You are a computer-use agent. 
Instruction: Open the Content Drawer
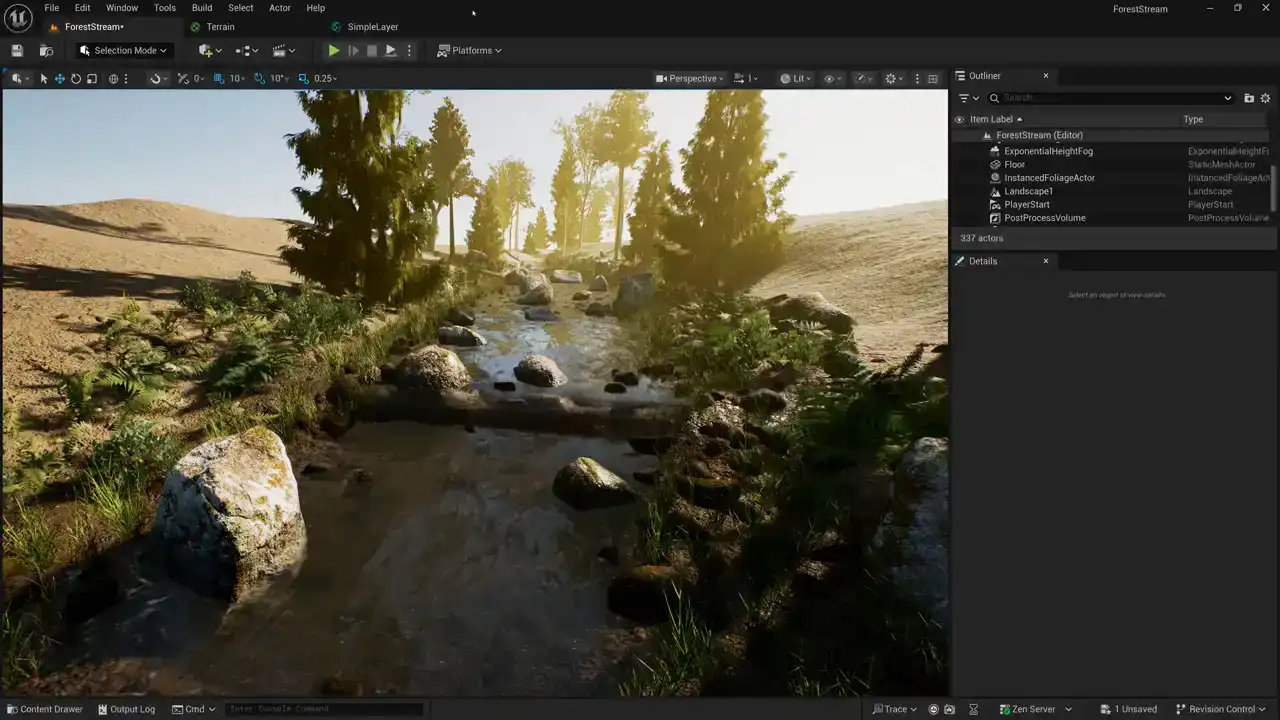[44, 709]
